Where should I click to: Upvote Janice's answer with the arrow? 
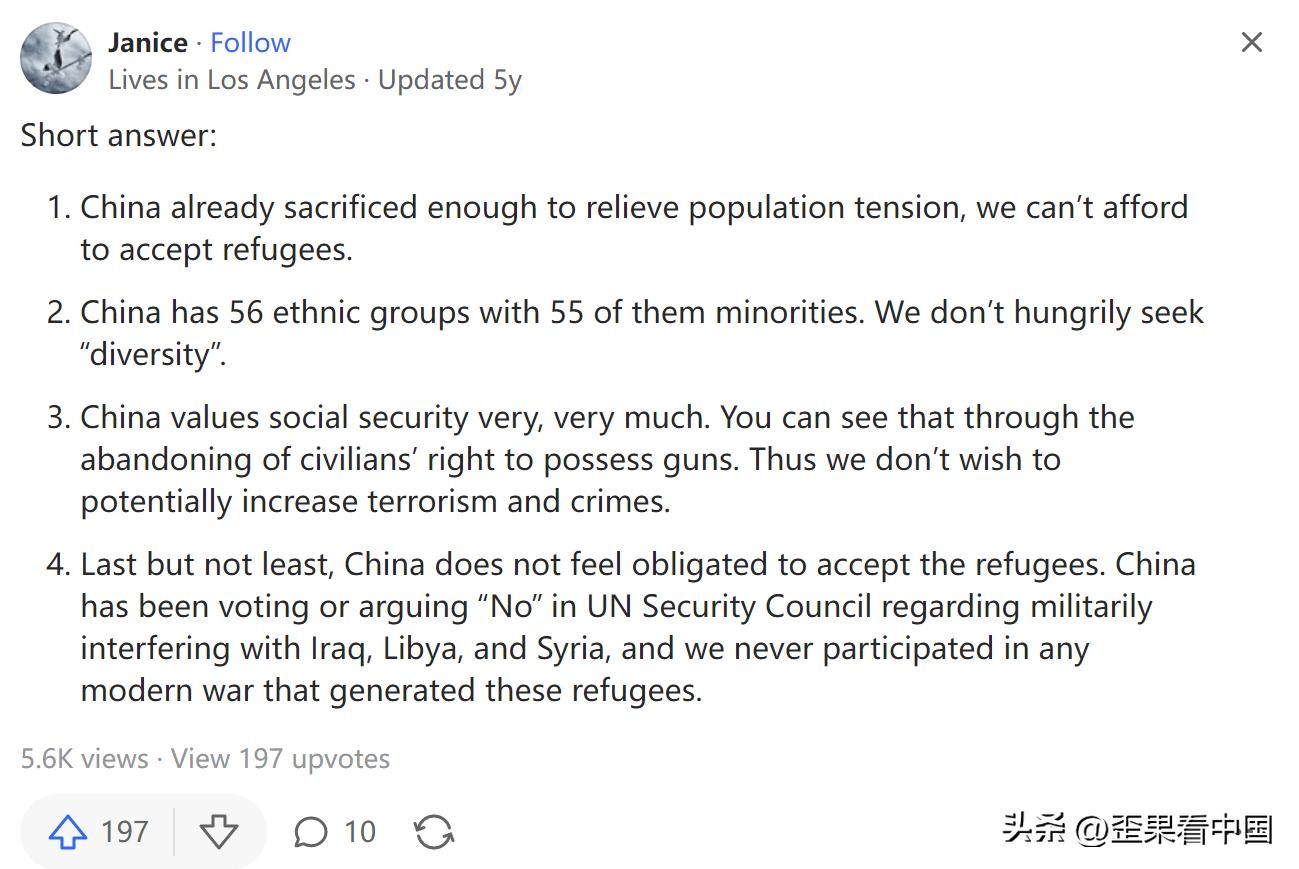68,831
